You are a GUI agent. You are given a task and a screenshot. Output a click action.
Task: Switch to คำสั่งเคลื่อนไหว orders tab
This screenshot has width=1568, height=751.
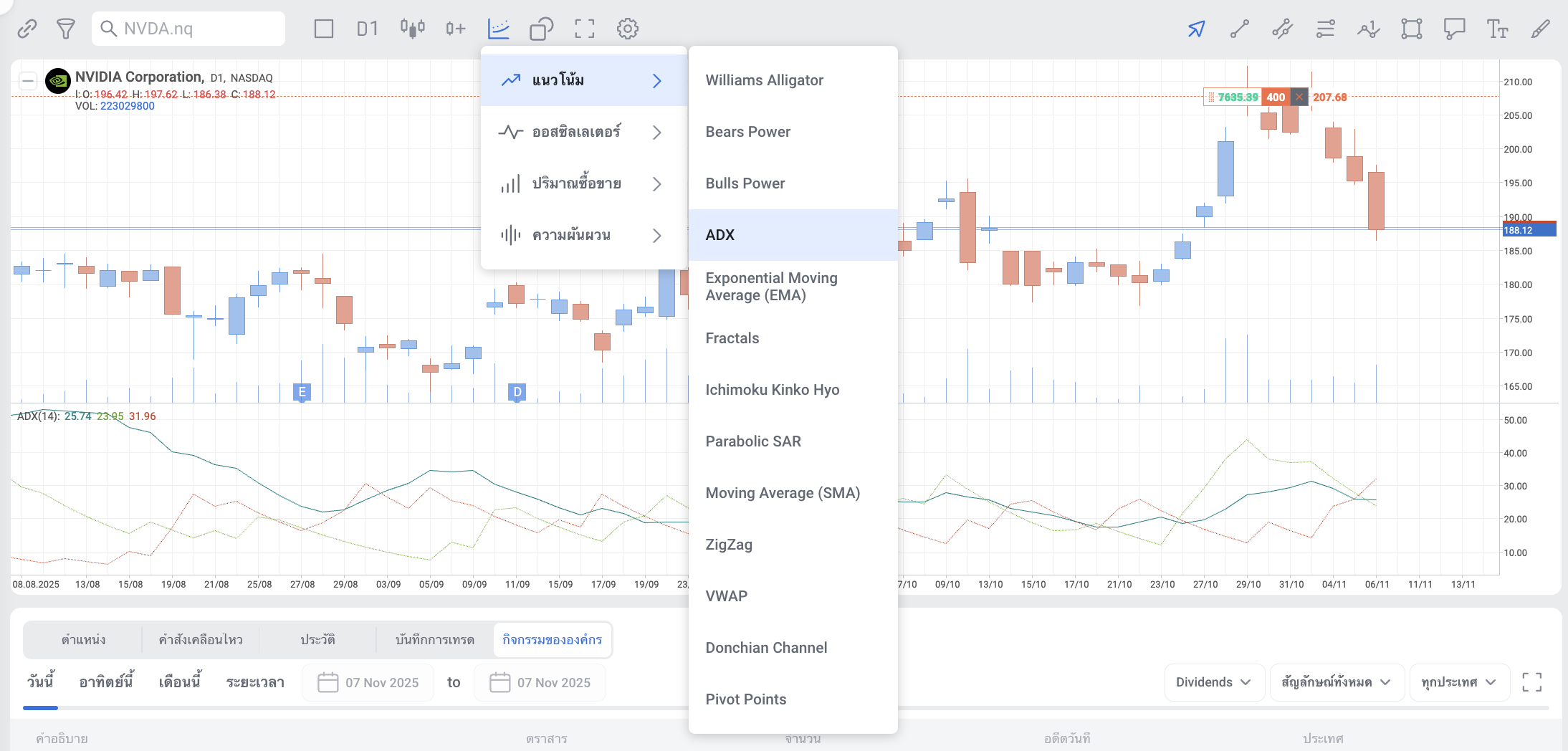[x=201, y=640]
